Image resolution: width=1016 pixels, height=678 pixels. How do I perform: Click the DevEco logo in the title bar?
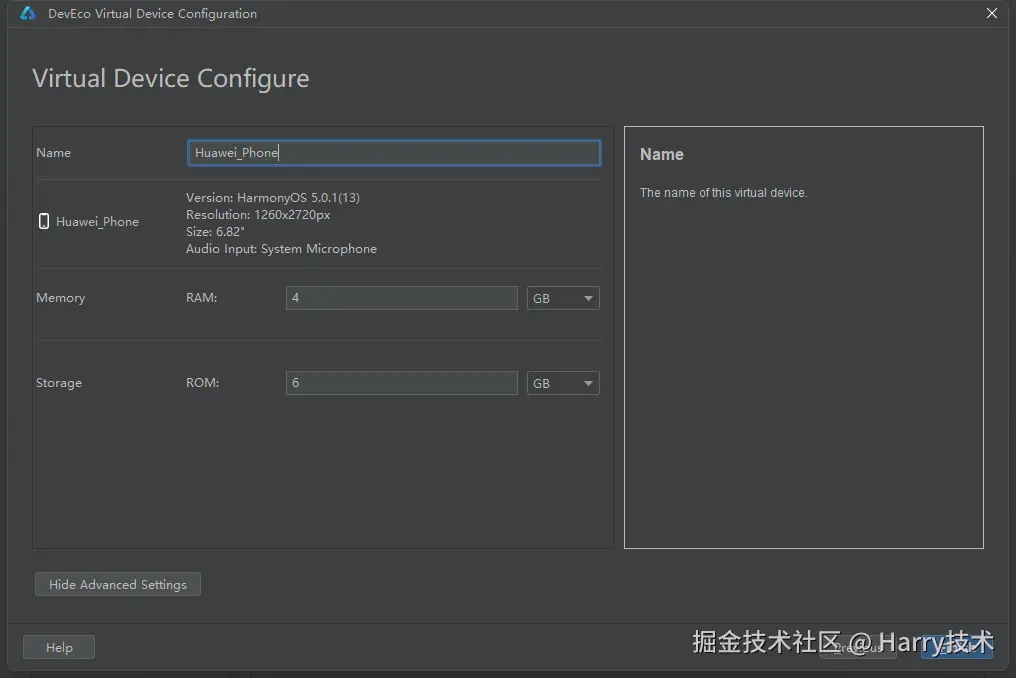28,14
